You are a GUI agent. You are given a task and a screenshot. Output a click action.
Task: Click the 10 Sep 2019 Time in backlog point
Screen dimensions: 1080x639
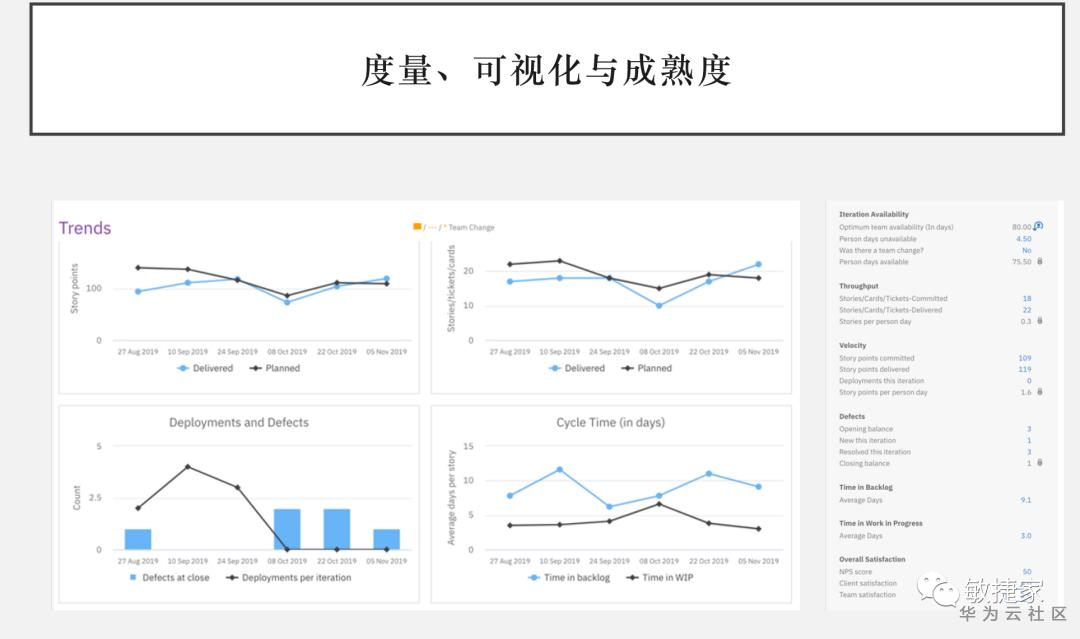point(559,470)
